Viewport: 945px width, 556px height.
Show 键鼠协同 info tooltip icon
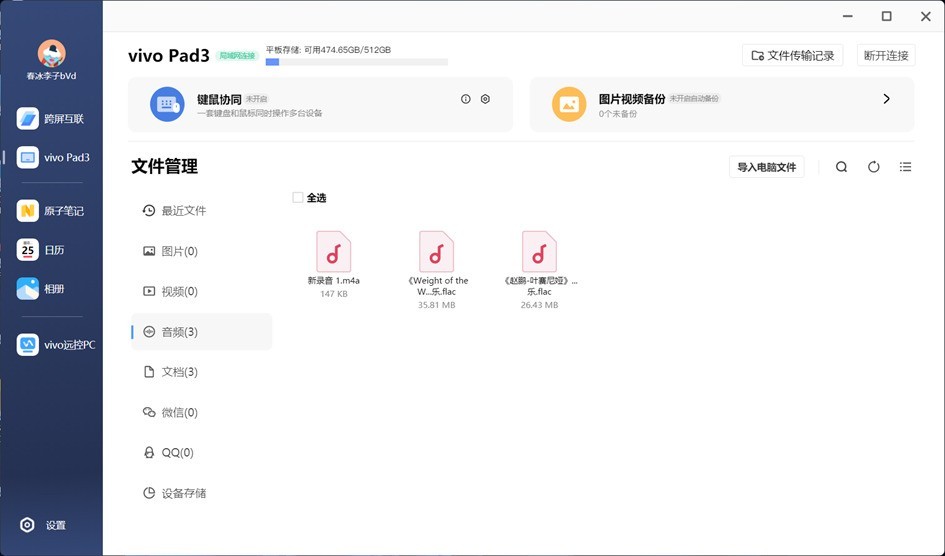pyautogui.click(x=465, y=99)
